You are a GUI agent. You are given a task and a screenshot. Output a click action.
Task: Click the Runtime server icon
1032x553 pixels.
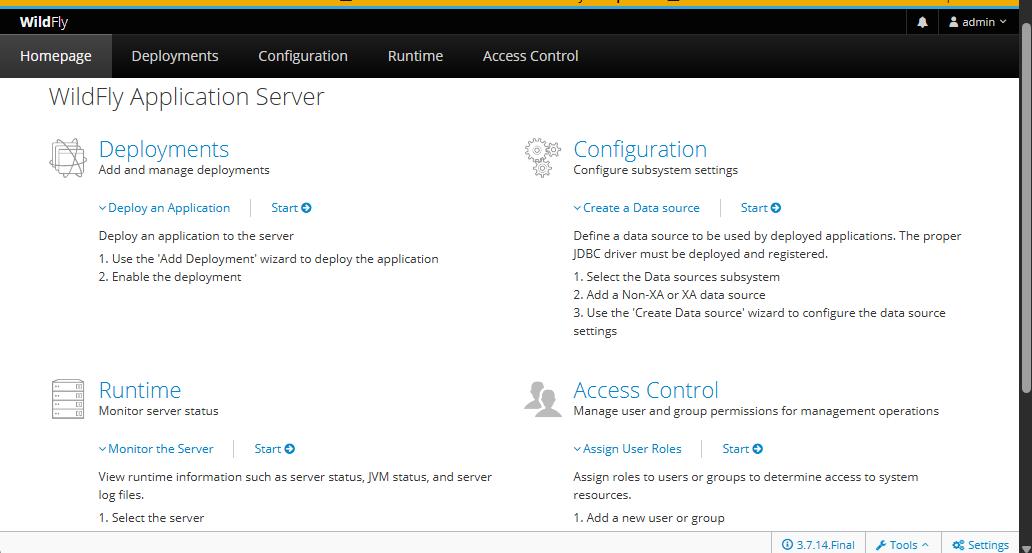tap(67, 399)
